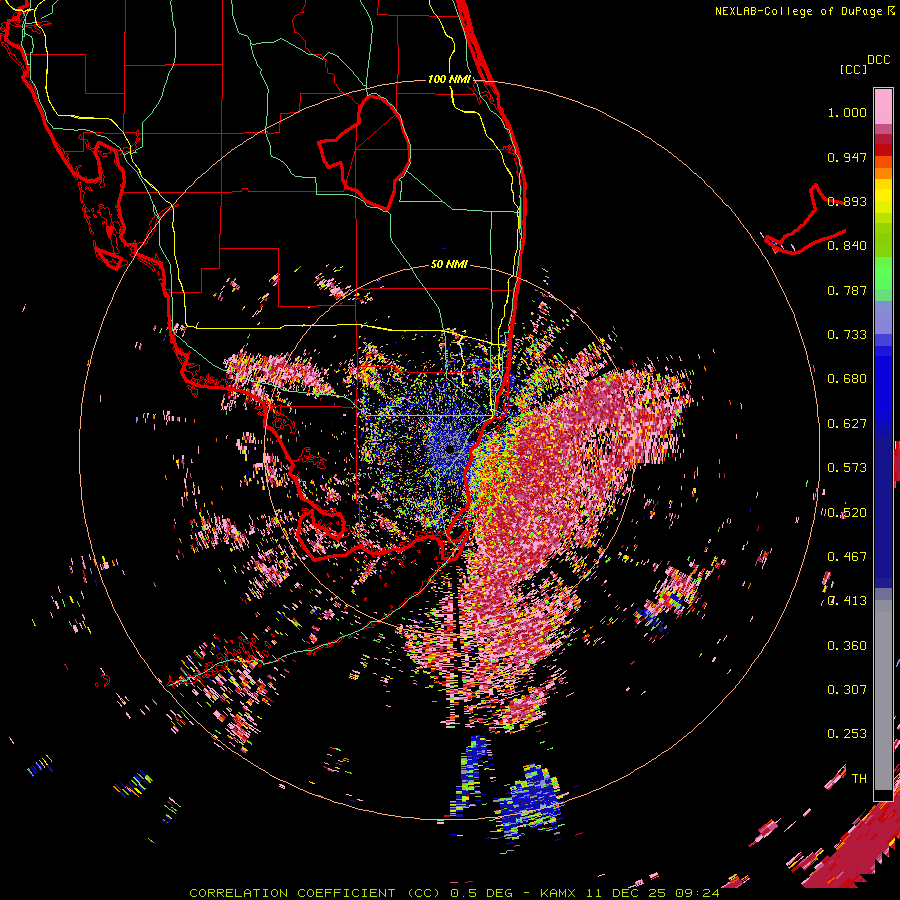
Task: Select the 09:24 timestamp
Action: [698, 893]
